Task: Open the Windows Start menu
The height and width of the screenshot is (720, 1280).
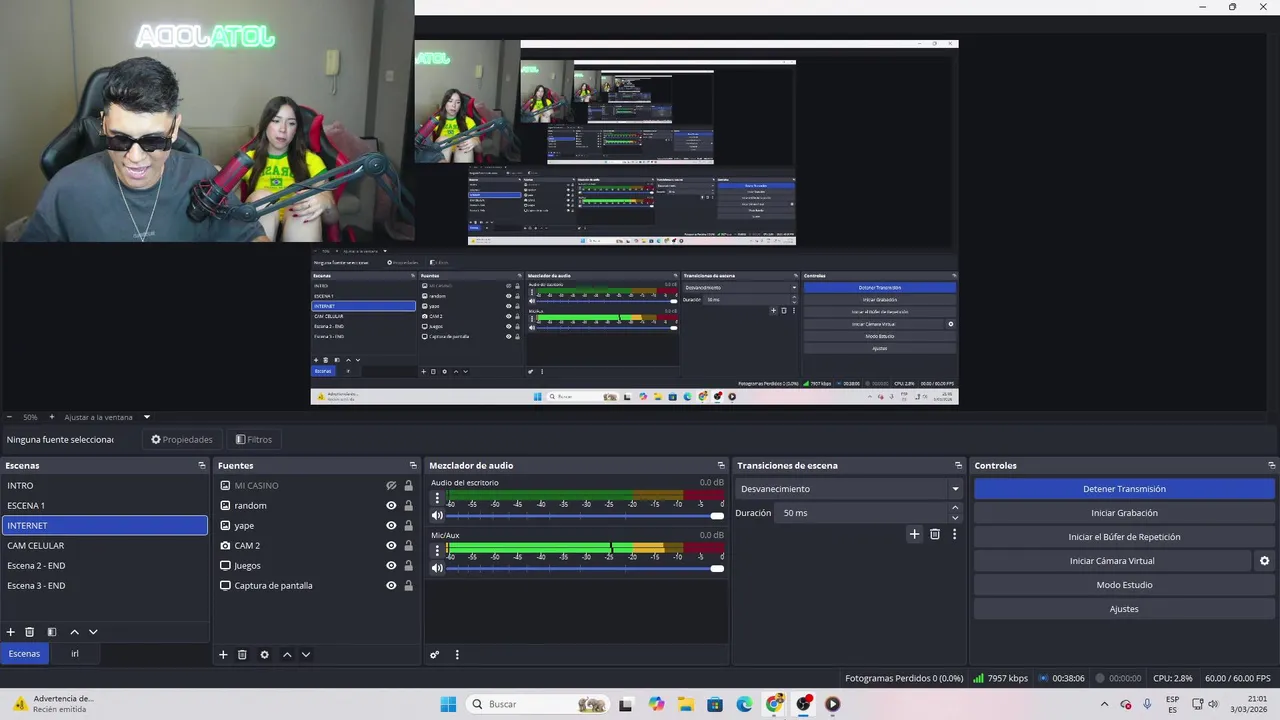Action: (448, 704)
